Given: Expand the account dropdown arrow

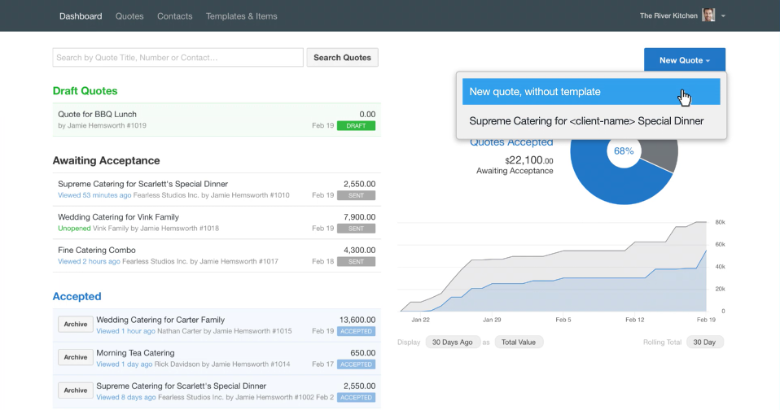Looking at the screenshot, I should [723, 16].
